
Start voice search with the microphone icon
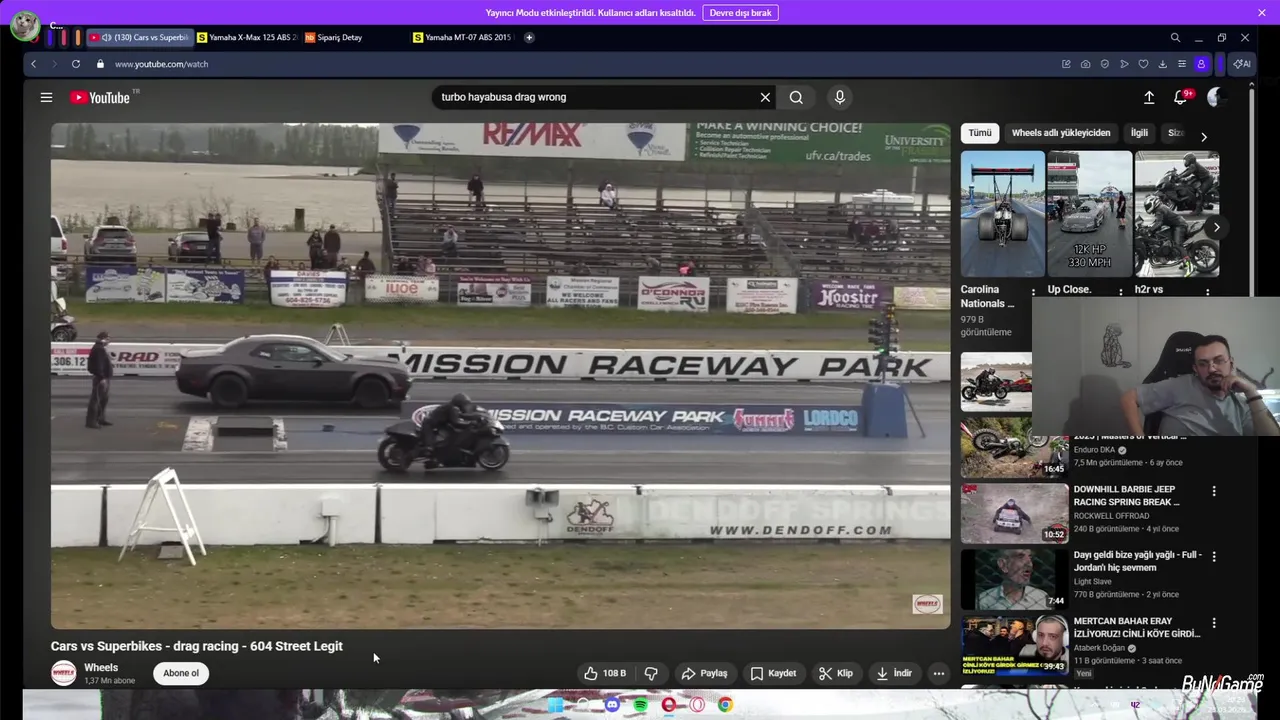pyautogui.click(x=840, y=97)
